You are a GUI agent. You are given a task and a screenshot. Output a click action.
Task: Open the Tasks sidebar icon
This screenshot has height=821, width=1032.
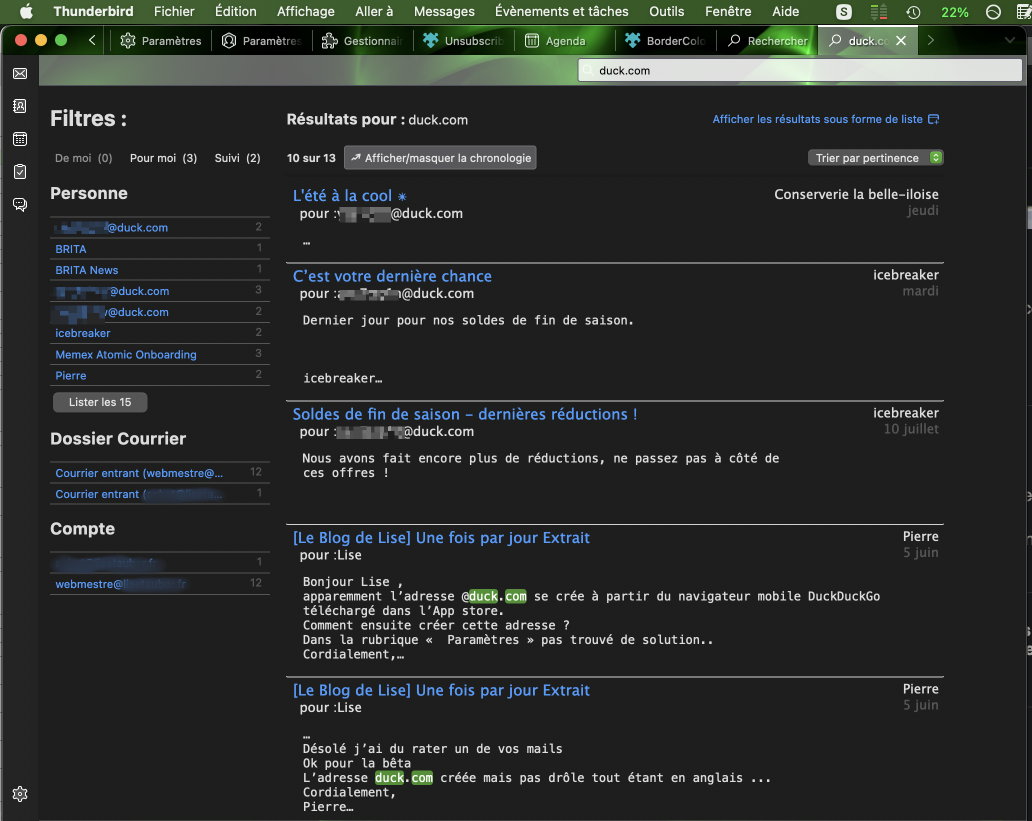click(x=19, y=172)
